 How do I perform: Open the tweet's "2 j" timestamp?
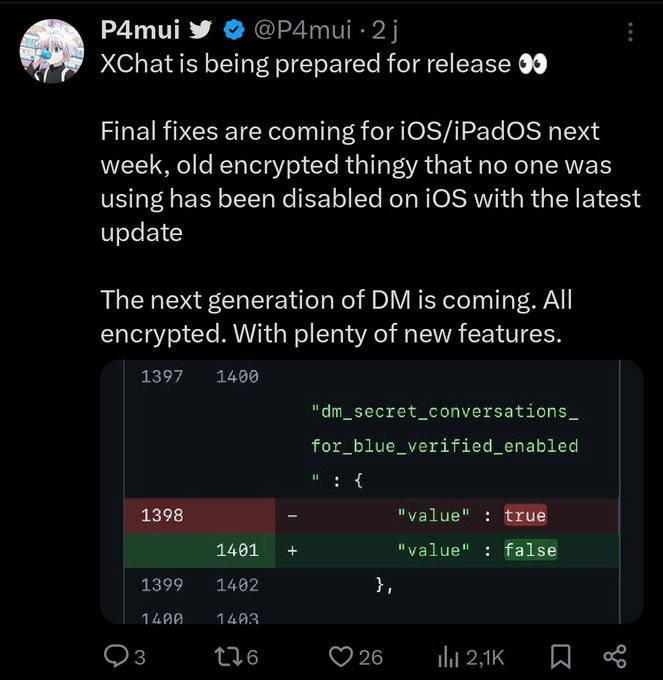point(385,31)
